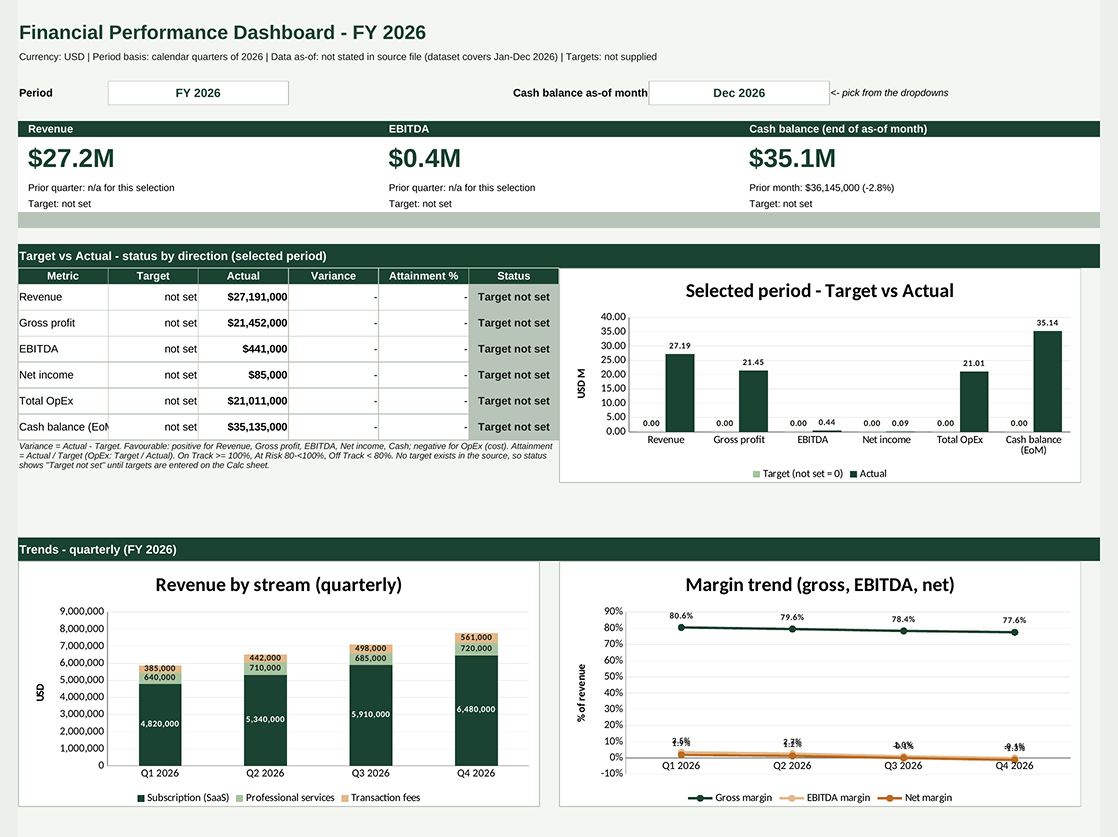Click the Q3 2026 subscription segment 5,910,000
Image resolution: width=1118 pixels, height=837 pixels.
pos(371,715)
